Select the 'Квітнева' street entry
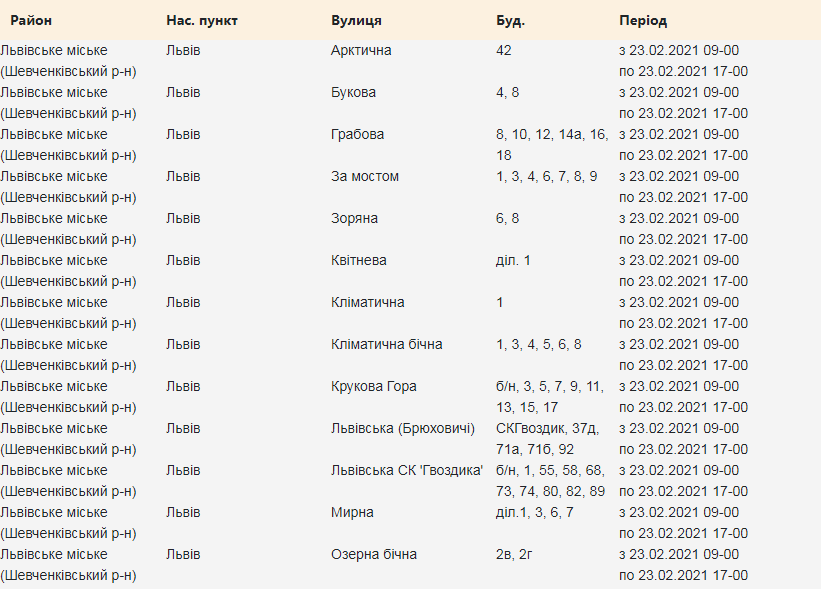The height and width of the screenshot is (589, 821). (359, 260)
